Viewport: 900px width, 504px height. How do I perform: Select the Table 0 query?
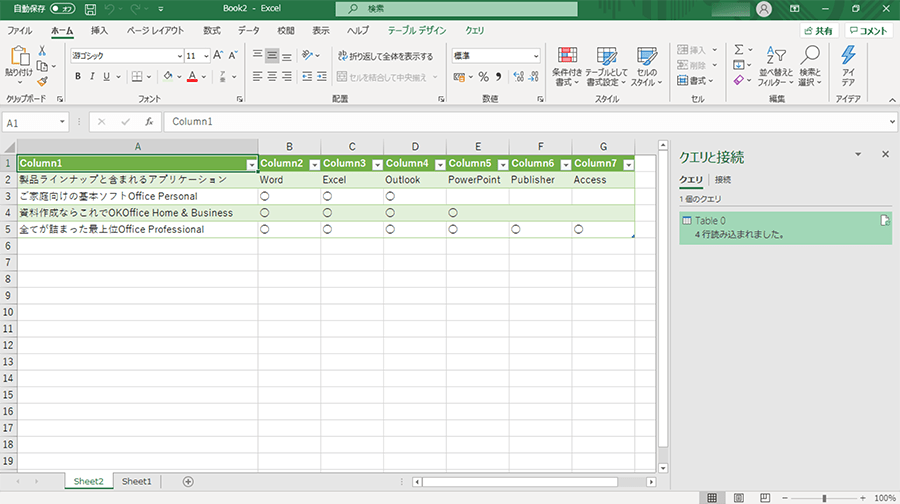tap(785, 228)
